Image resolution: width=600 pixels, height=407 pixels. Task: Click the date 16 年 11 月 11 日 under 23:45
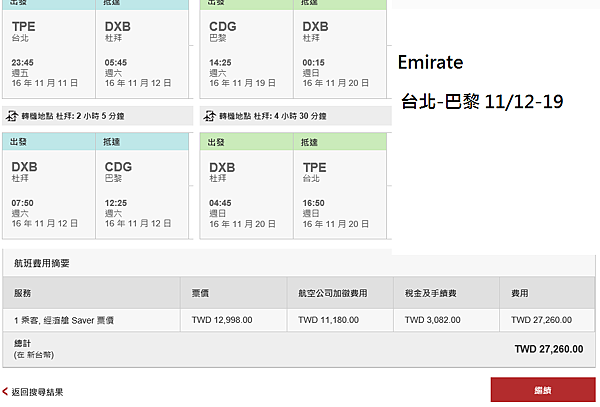(x=45, y=83)
